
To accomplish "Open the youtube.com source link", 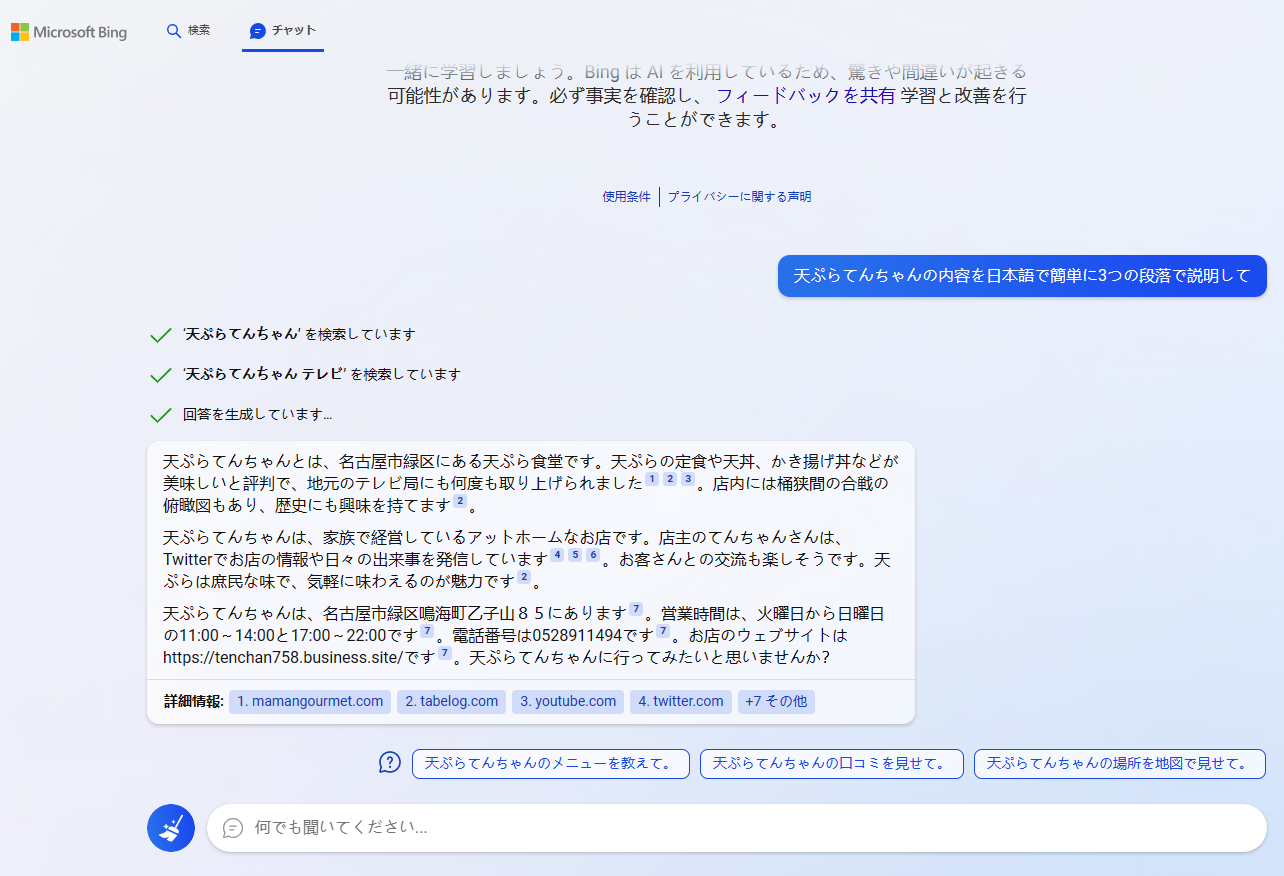I will coord(568,702).
